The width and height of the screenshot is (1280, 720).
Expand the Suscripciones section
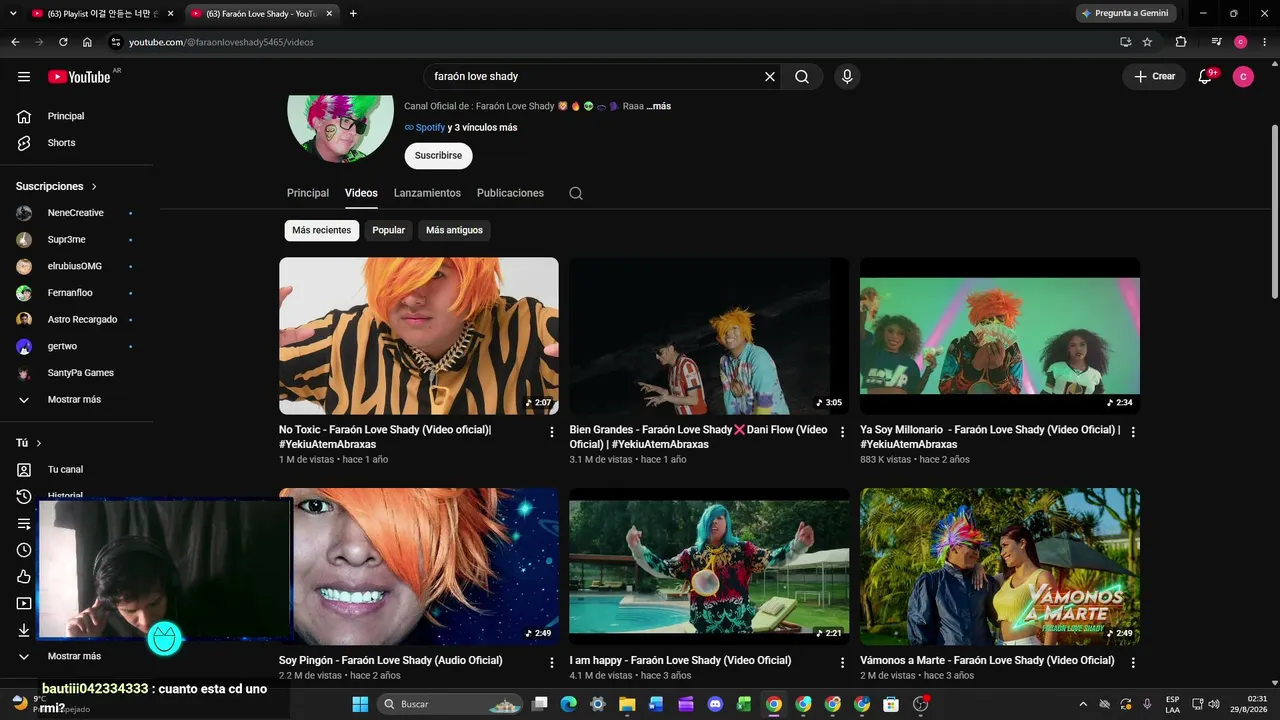point(57,187)
